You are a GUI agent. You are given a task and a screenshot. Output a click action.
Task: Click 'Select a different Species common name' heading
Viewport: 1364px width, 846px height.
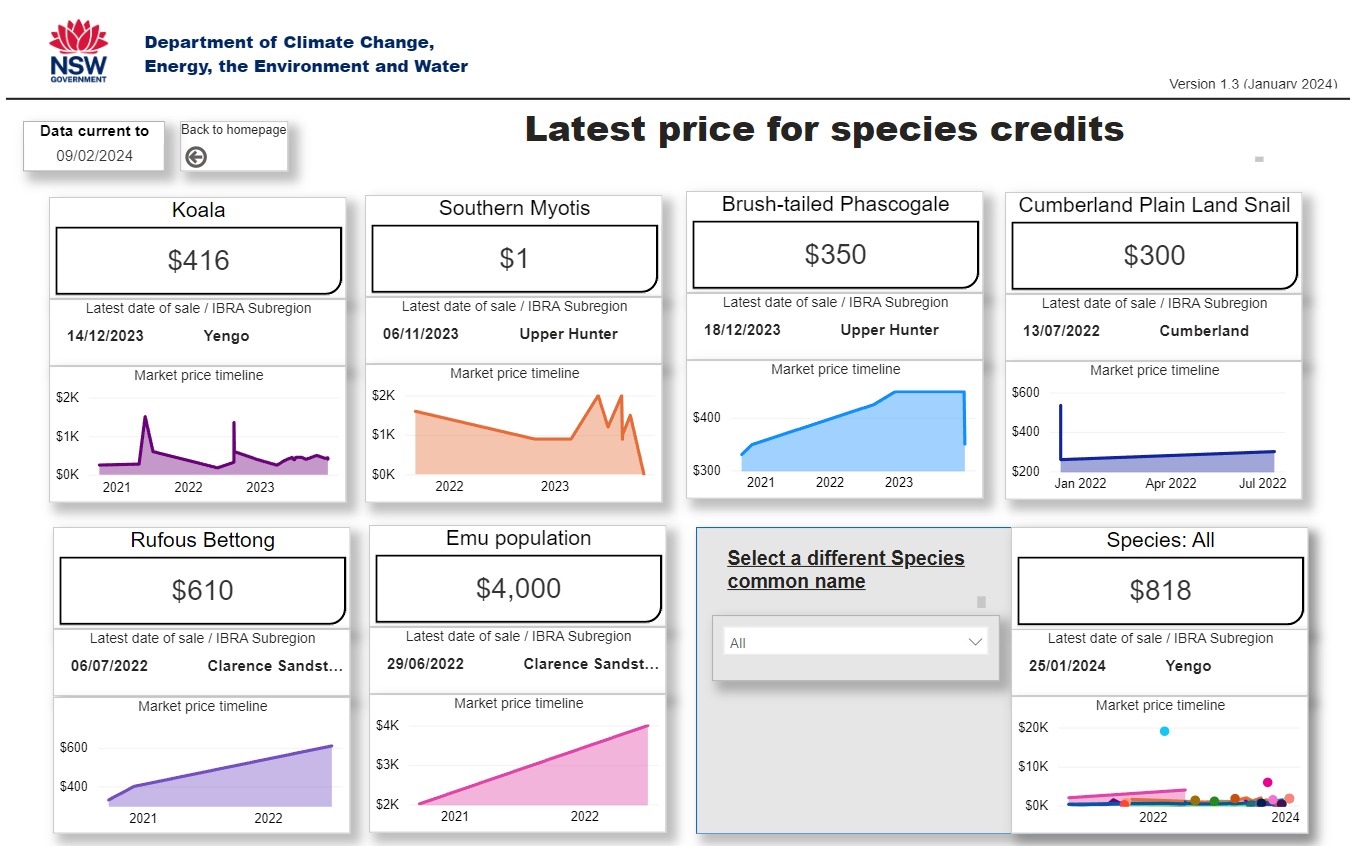(x=845, y=570)
